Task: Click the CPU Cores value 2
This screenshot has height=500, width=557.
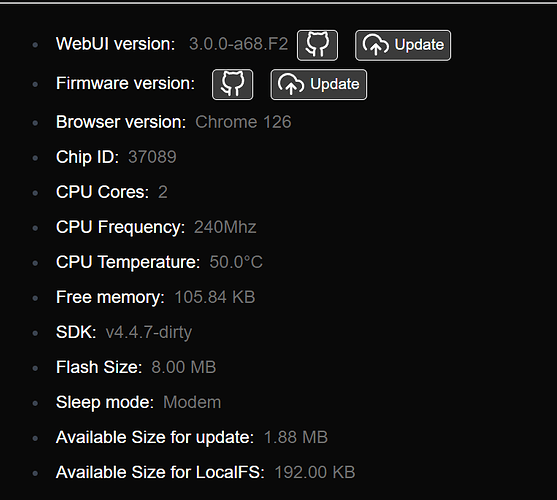Action: tap(163, 192)
